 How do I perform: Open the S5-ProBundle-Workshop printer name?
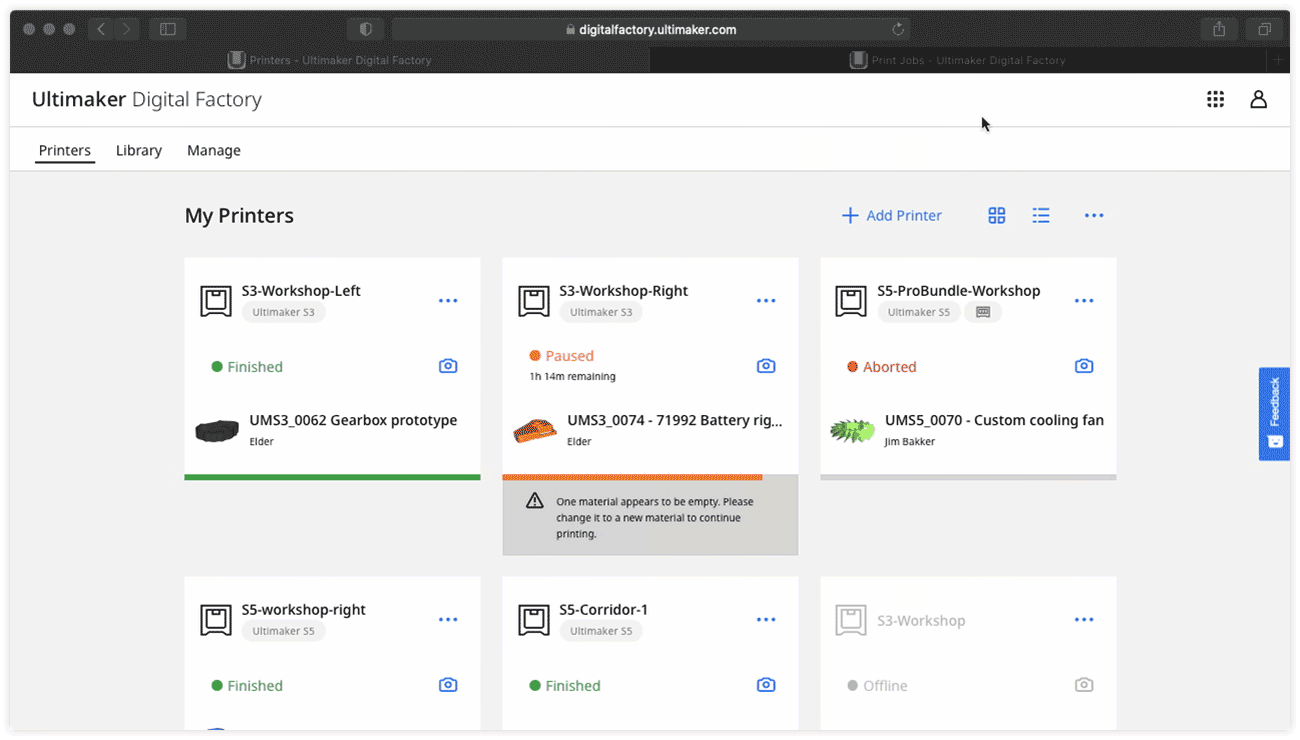click(x=959, y=291)
